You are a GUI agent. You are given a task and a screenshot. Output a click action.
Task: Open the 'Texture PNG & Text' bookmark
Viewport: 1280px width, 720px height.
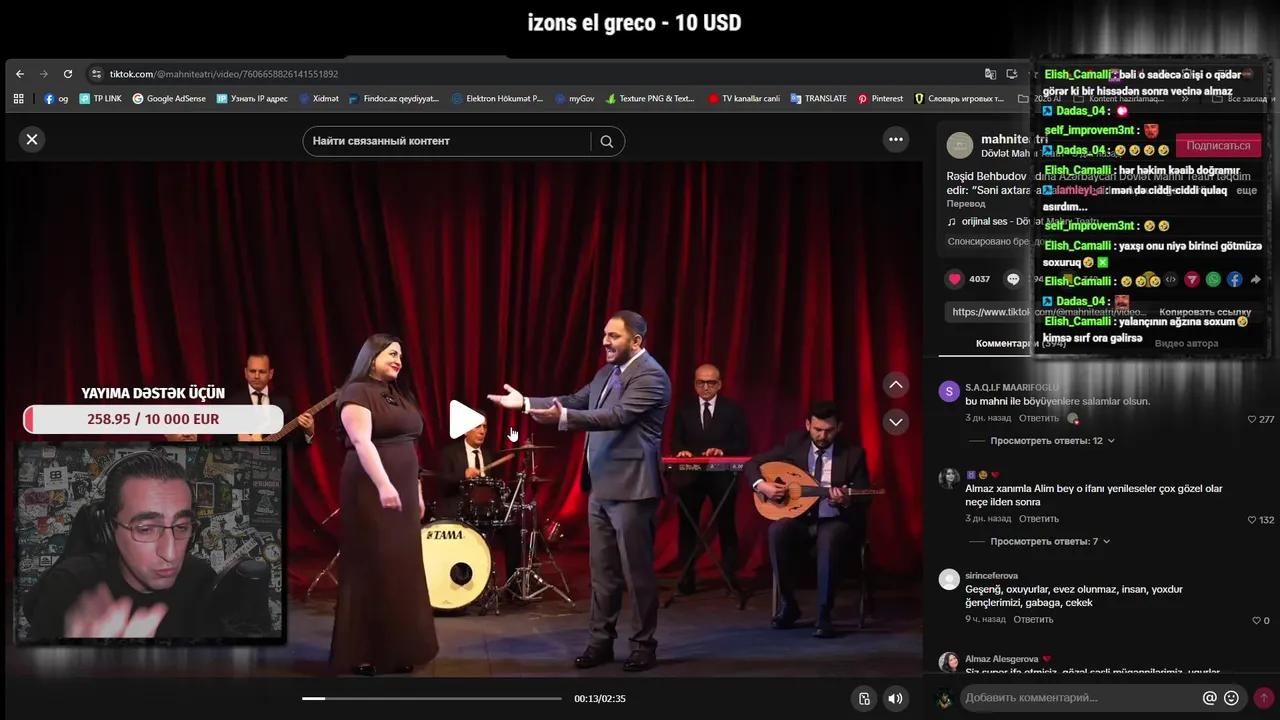point(650,99)
